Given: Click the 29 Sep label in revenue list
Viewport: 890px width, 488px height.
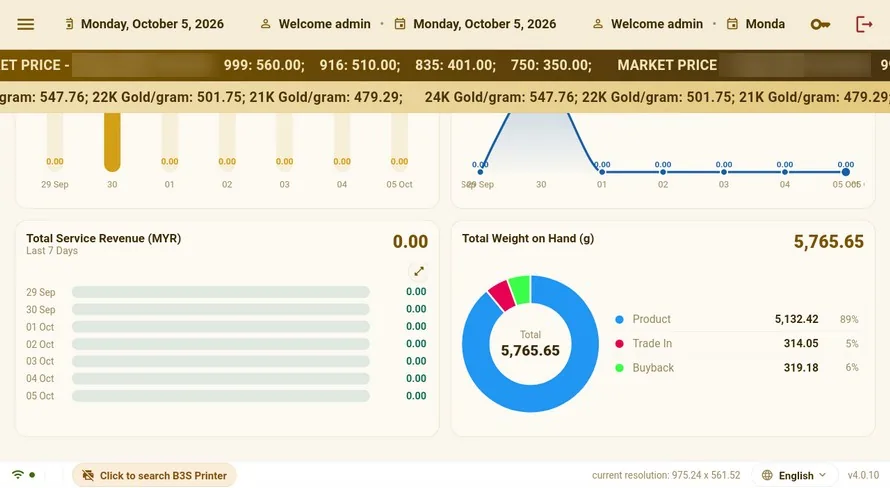Looking at the screenshot, I should coord(40,292).
